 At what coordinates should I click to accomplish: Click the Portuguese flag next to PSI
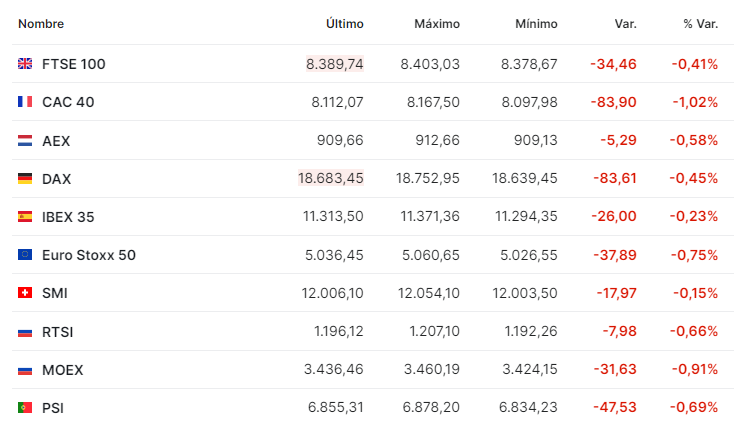tap(25, 407)
